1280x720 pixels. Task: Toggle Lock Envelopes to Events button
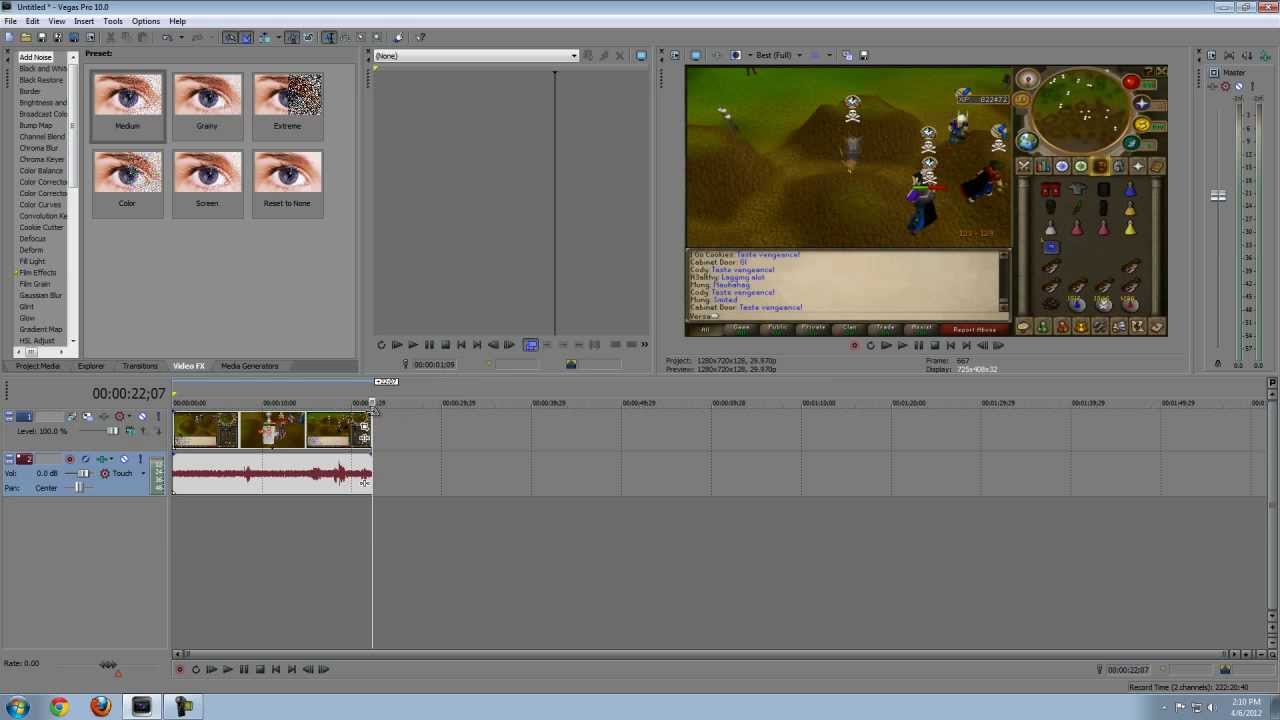pyautogui.click(x=292, y=37)
